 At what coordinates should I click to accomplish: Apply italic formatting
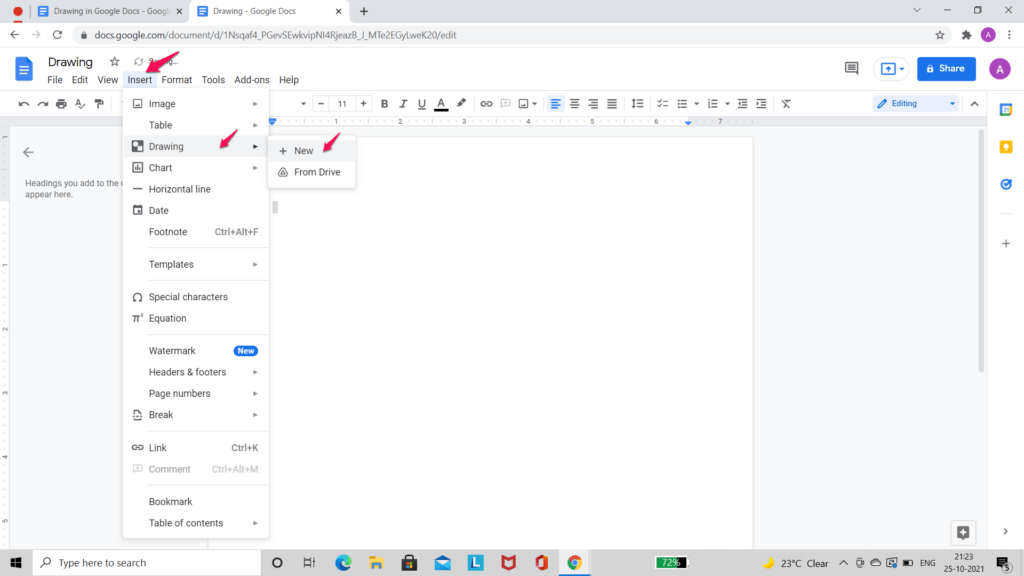point(403,103)
